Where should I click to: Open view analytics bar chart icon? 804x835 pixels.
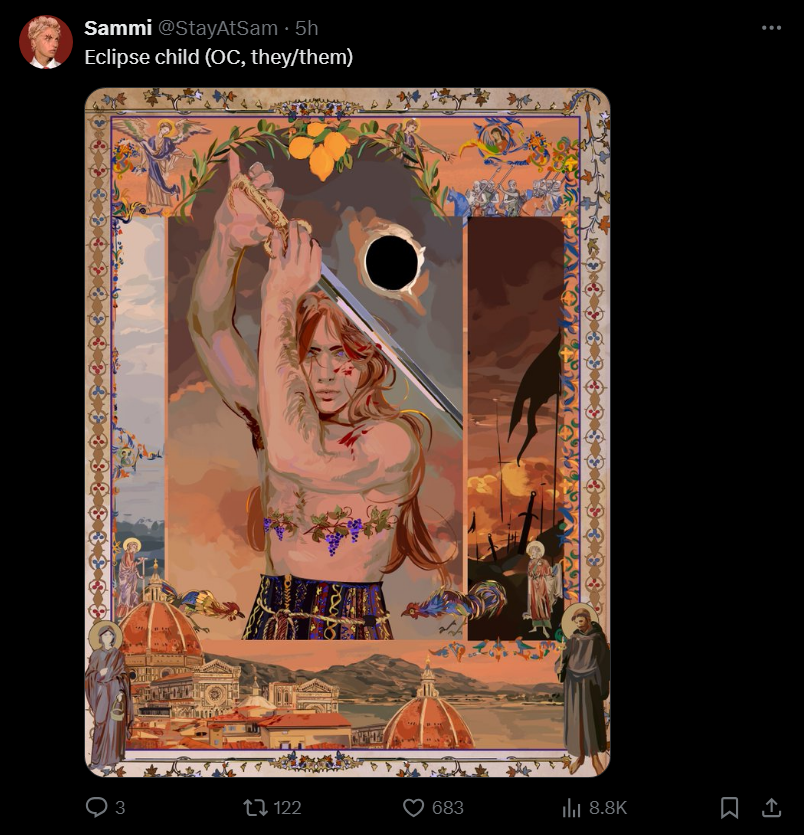point(571,807)
